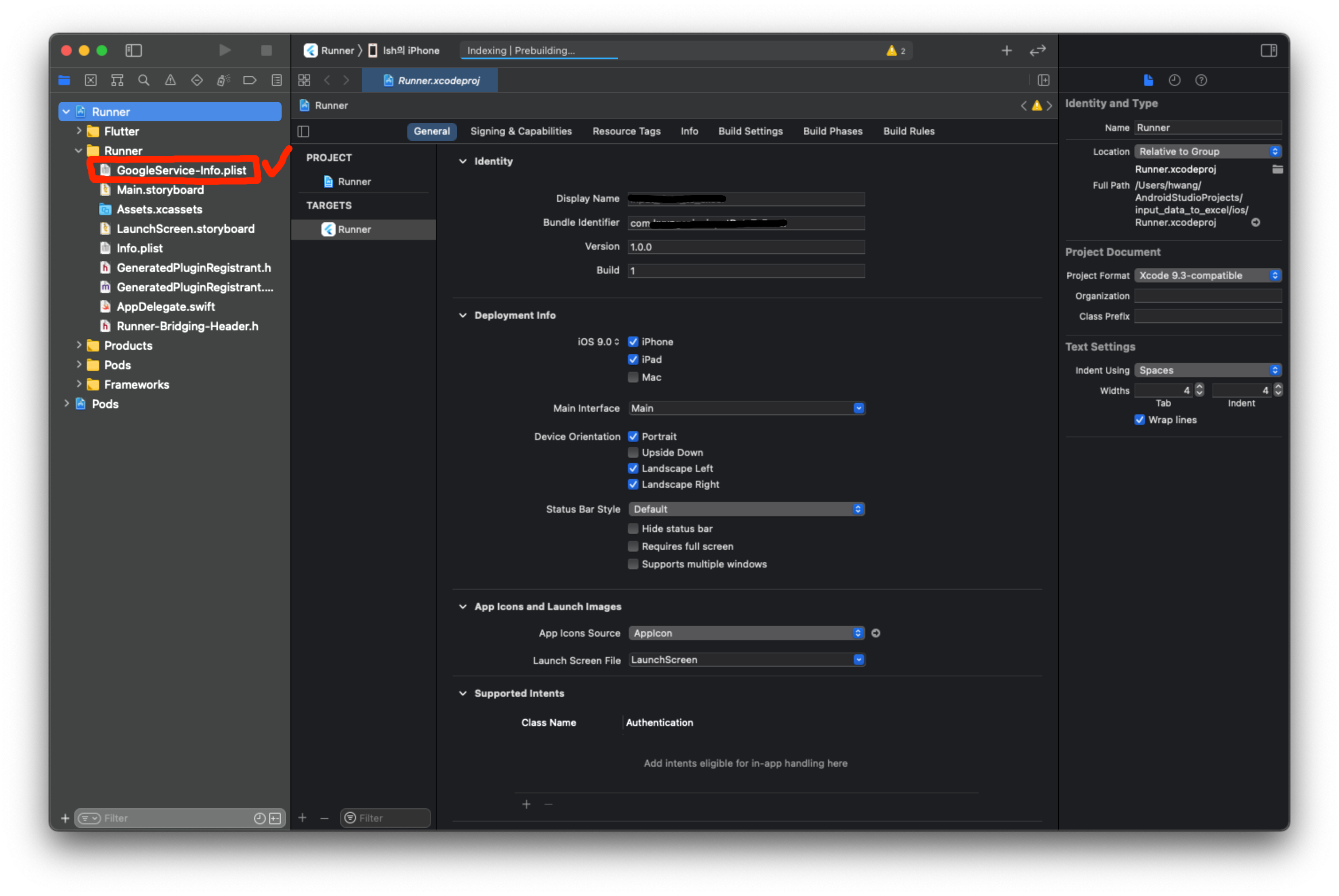The width and height of the screenshot is (1339, 896).
Task: Open the Find navigator magnifier icon
Action: 143,80
